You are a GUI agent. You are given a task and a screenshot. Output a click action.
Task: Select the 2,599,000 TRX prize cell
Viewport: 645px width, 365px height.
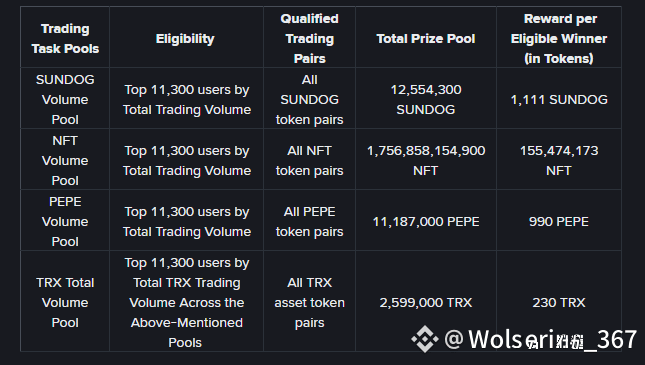coord(426,302)
